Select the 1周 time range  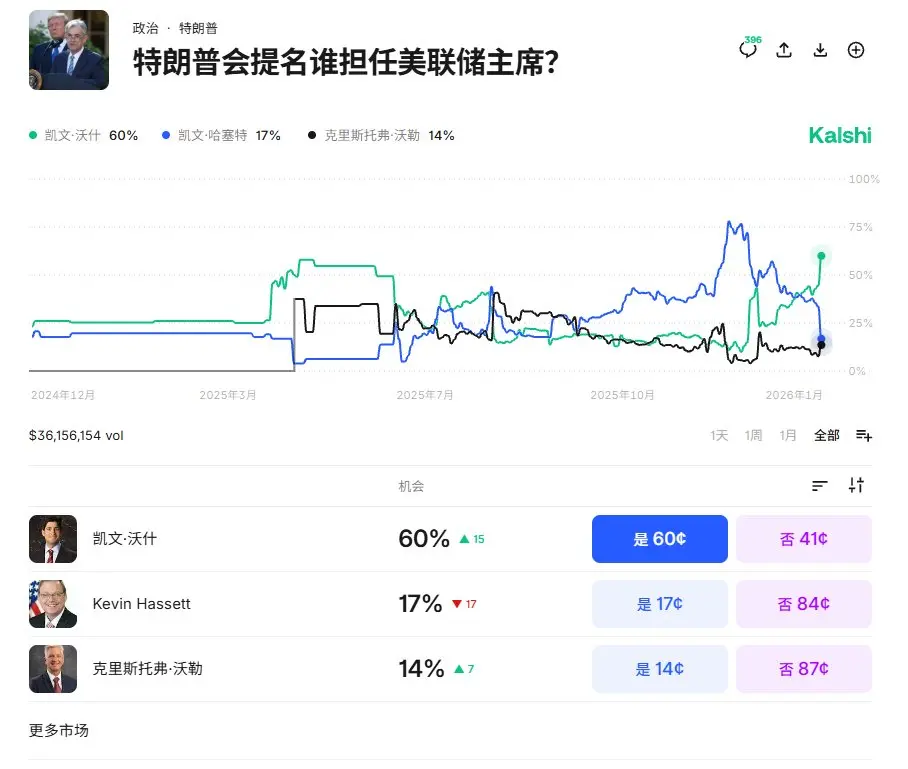coord(753,435)
